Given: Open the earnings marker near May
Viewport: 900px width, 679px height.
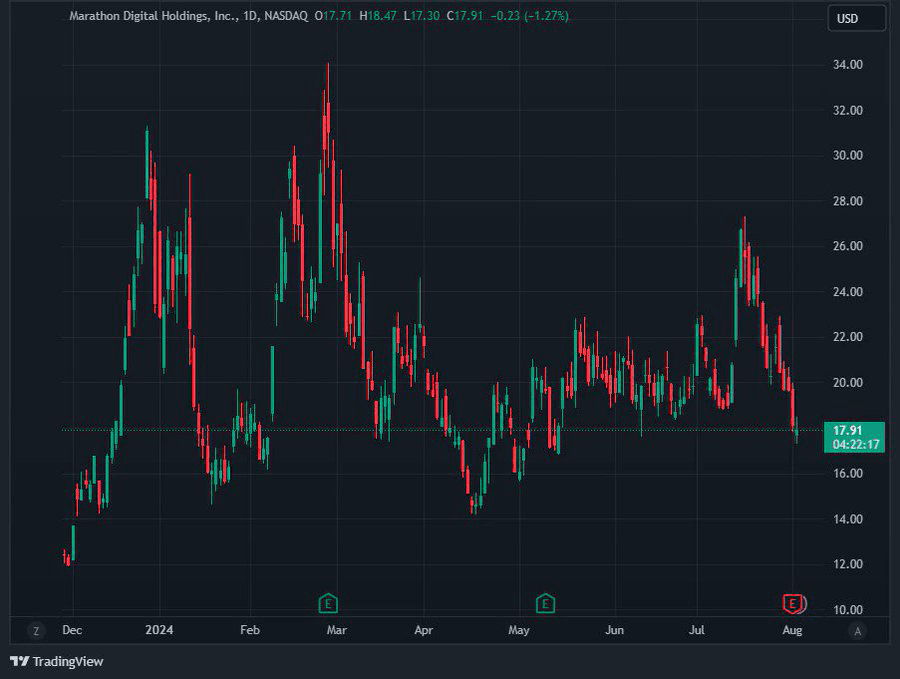Looking at the screenshot, I should (545, 603).
